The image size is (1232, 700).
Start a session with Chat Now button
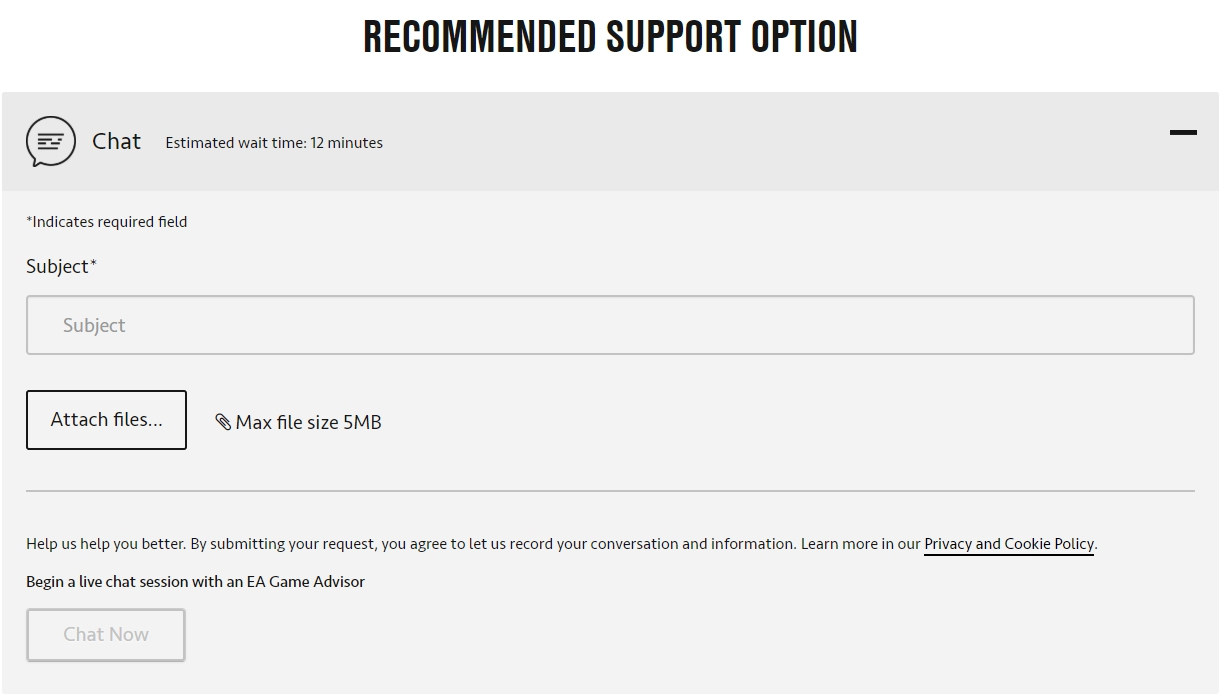click(106, 635)
